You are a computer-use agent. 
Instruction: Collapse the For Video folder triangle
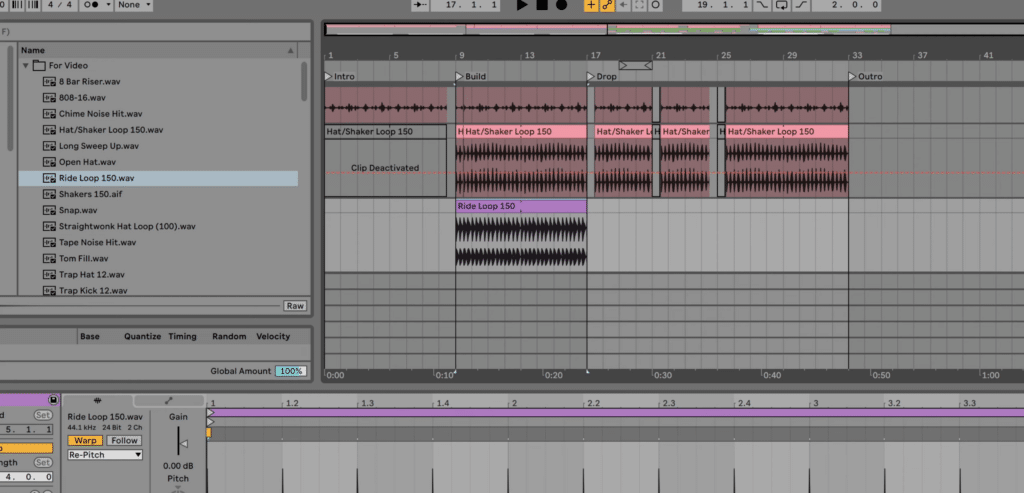tap(25, 65)
